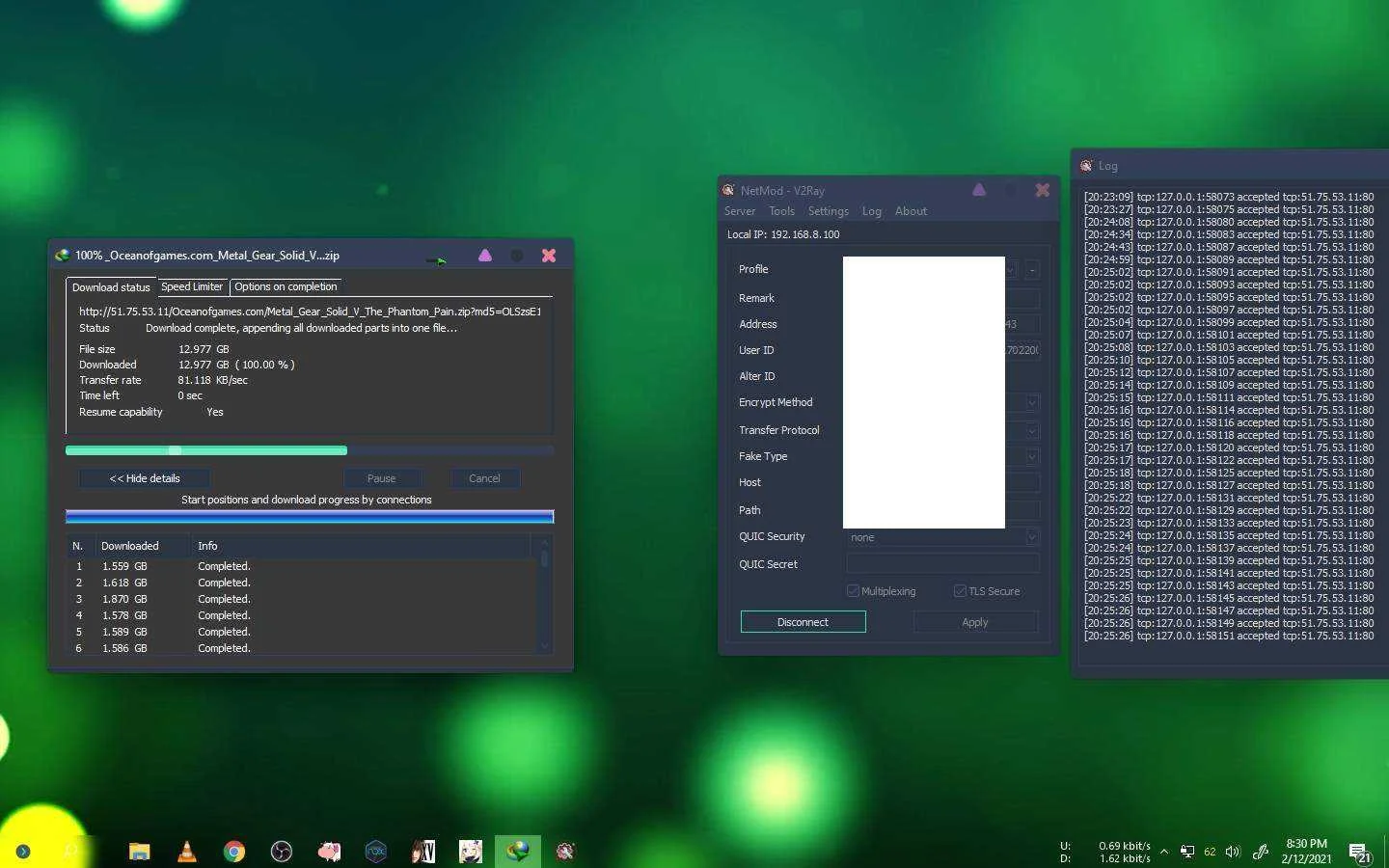This screenshot has width=1389, height=868.
Task: Click the IDM icon in download window title
Action: (x=63, y=256)
